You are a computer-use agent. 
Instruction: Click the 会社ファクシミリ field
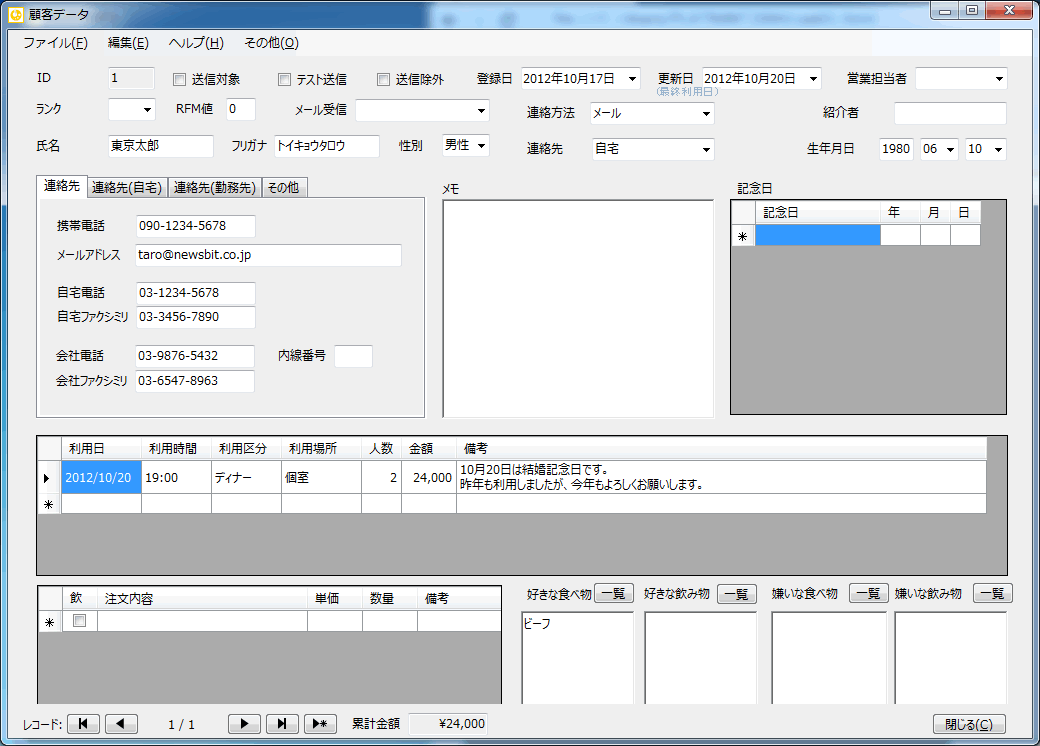195,381
